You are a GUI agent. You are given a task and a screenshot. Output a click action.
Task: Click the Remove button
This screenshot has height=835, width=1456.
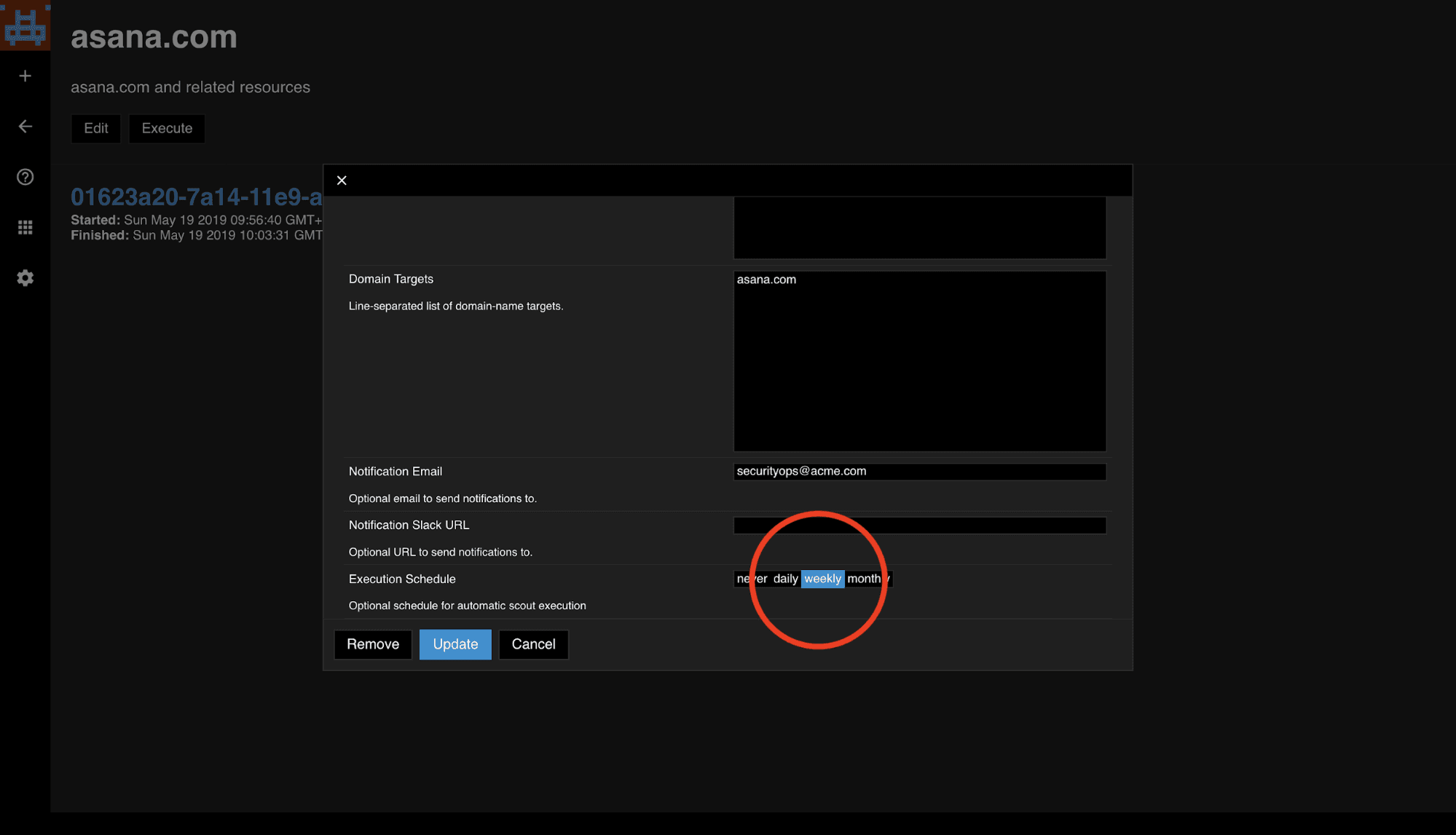click(373, 644)
